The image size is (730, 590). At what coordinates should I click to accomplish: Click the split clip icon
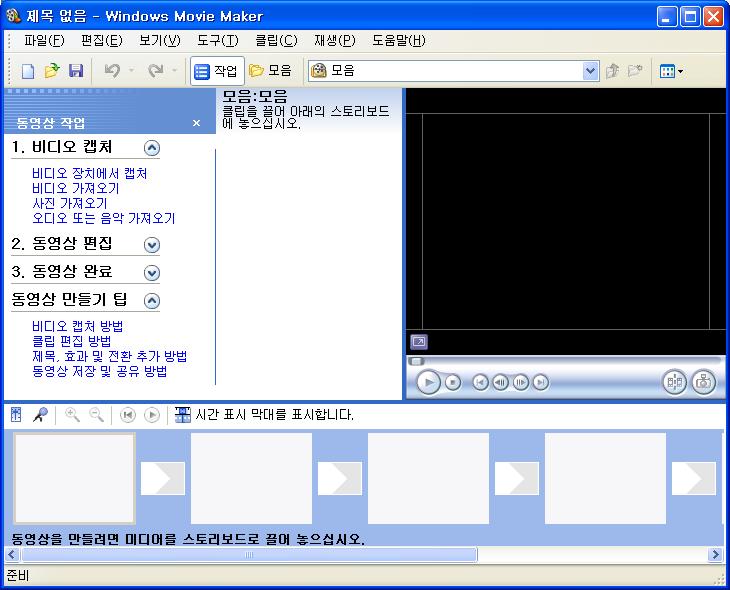click(675, 383)
